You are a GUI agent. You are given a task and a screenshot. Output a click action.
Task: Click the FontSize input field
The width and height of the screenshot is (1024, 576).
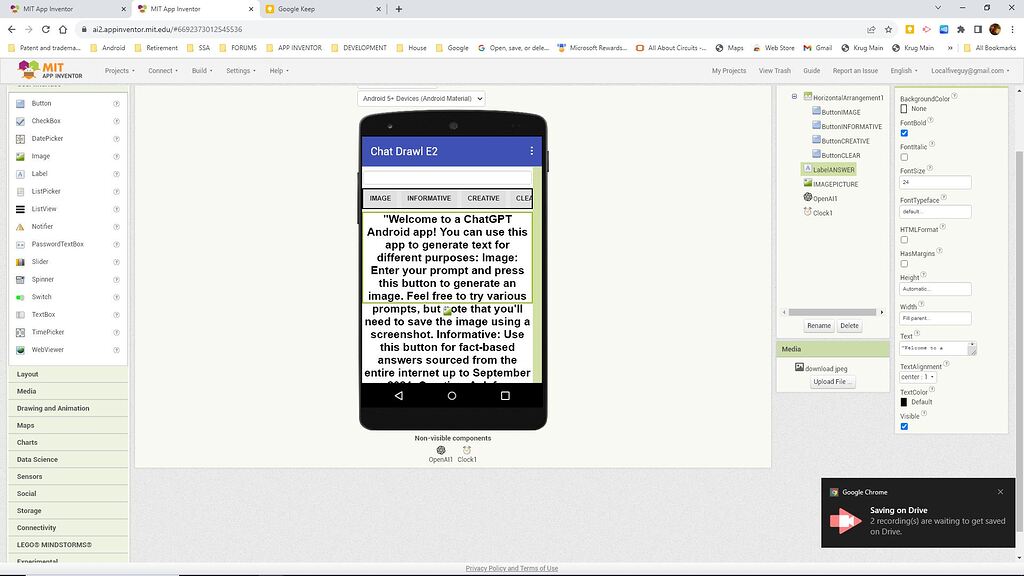click(934, 181)
